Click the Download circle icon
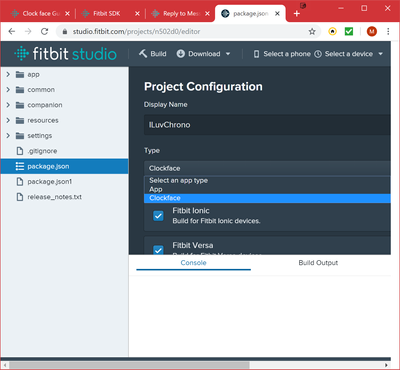Screen dimensions: 400x370 point(181,54)
